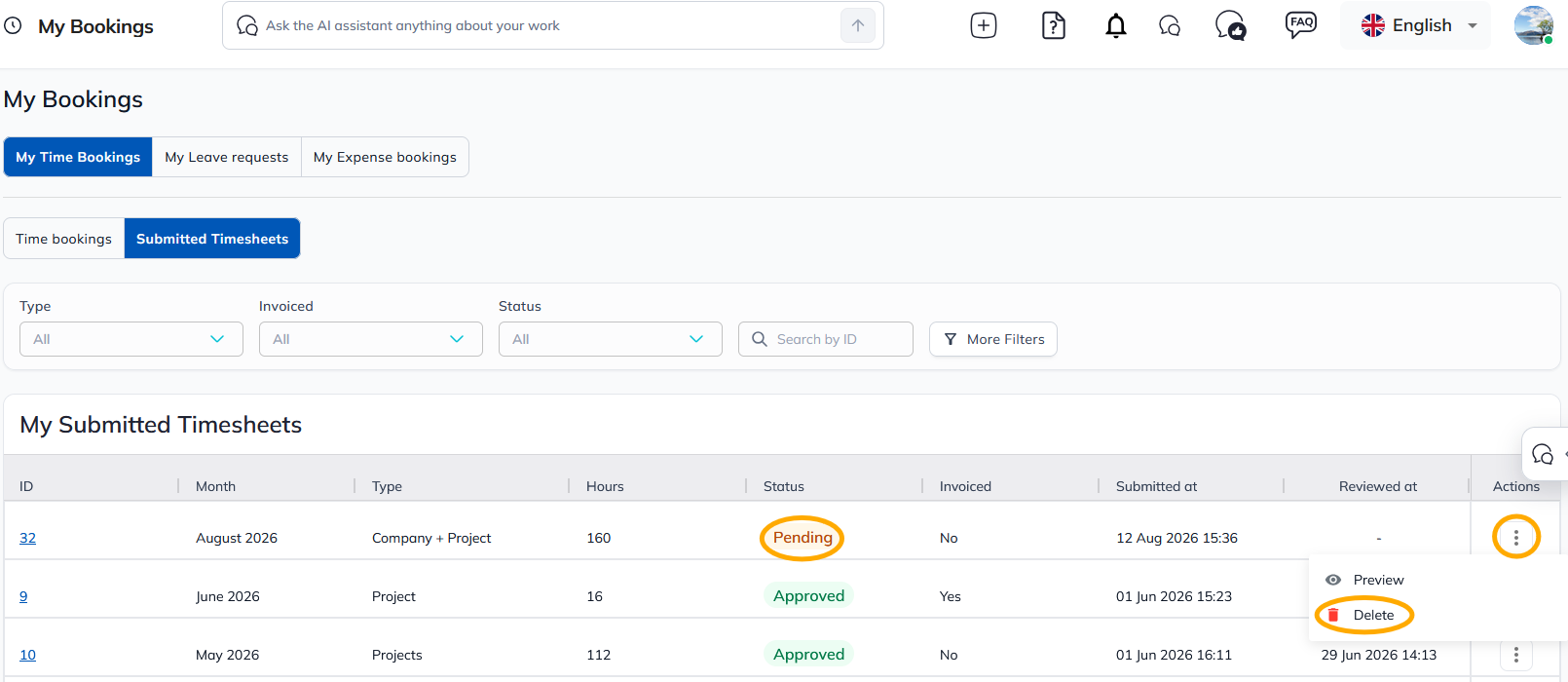
Task: Open the user profile avatar
Action: 1534,25
